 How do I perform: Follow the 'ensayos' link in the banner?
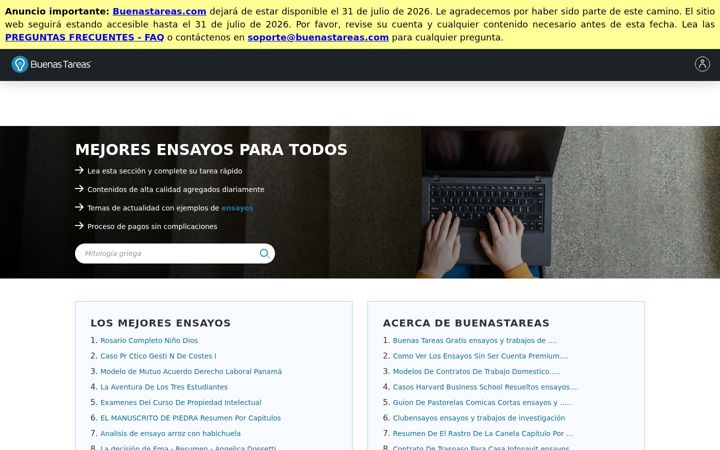[237, 208]
